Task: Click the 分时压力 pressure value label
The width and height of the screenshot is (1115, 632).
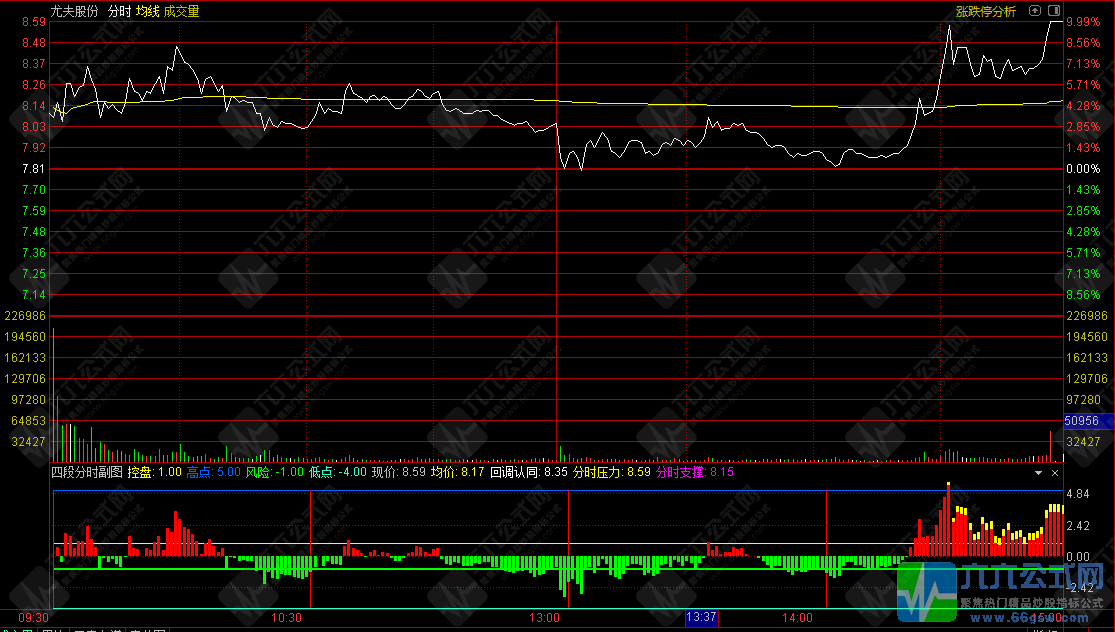Action: coord(611,472)
